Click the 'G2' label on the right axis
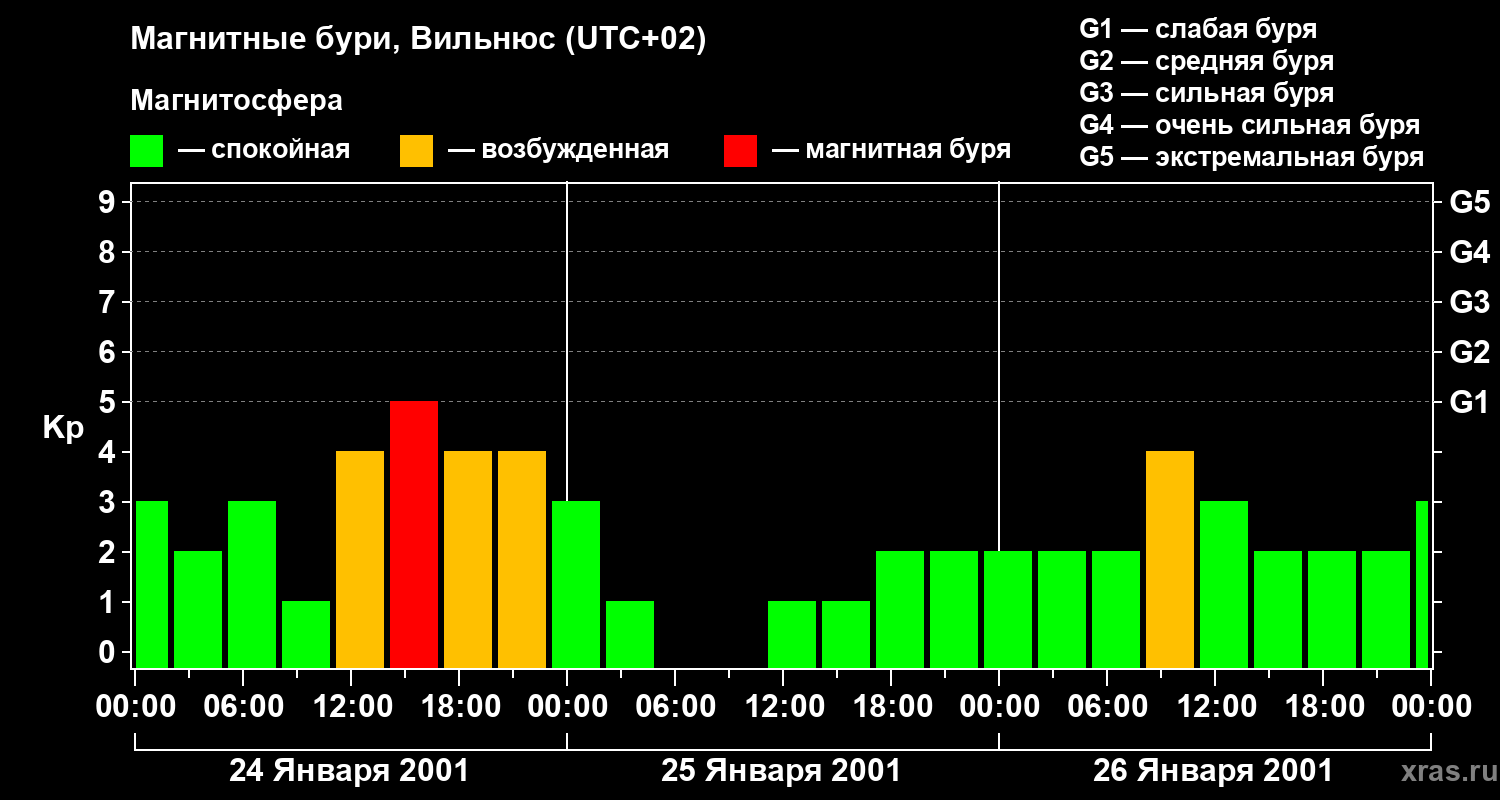 pyautogui.click(x=1469, y=352)
